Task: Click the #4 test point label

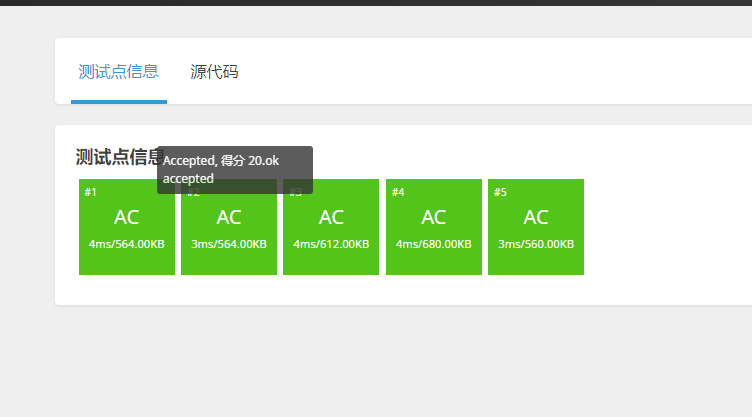Action: pos(398,192)
